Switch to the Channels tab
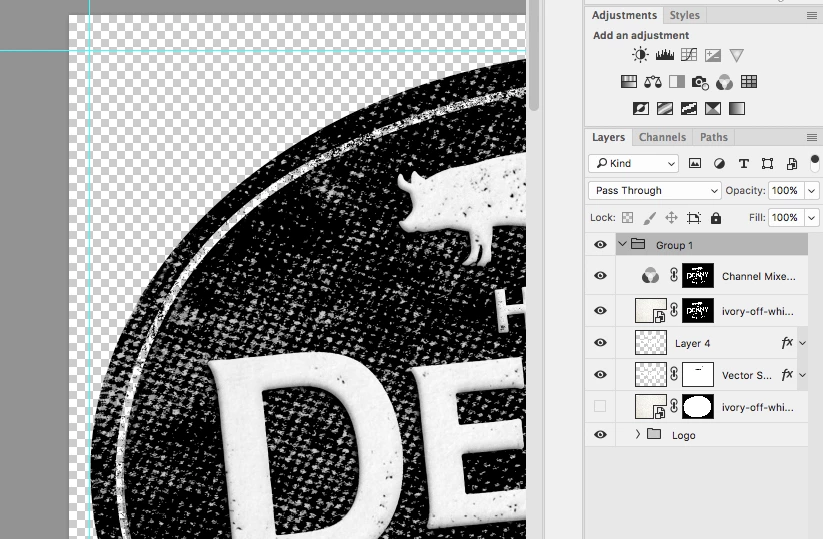823x539 pixels. (x=662, y=137)
